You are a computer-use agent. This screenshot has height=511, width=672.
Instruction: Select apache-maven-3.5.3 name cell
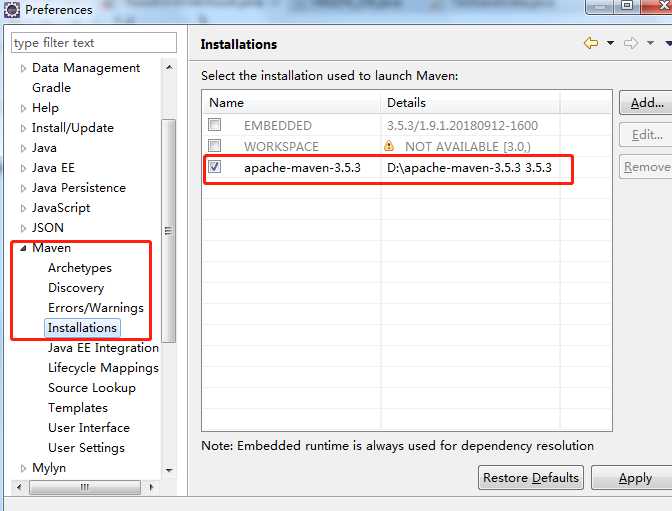302,168
